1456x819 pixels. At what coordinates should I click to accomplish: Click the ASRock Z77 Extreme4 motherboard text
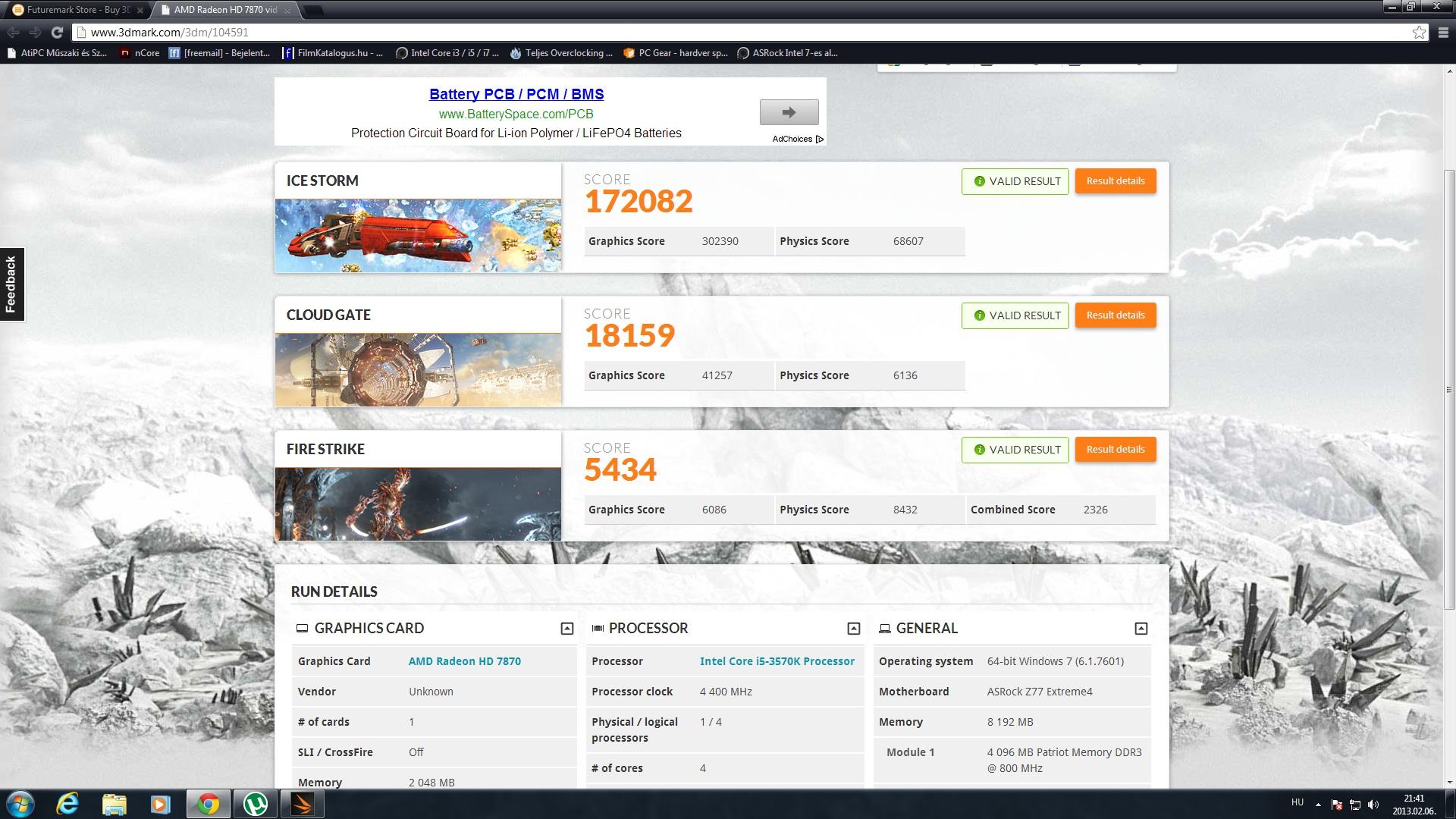(1040, 692)
